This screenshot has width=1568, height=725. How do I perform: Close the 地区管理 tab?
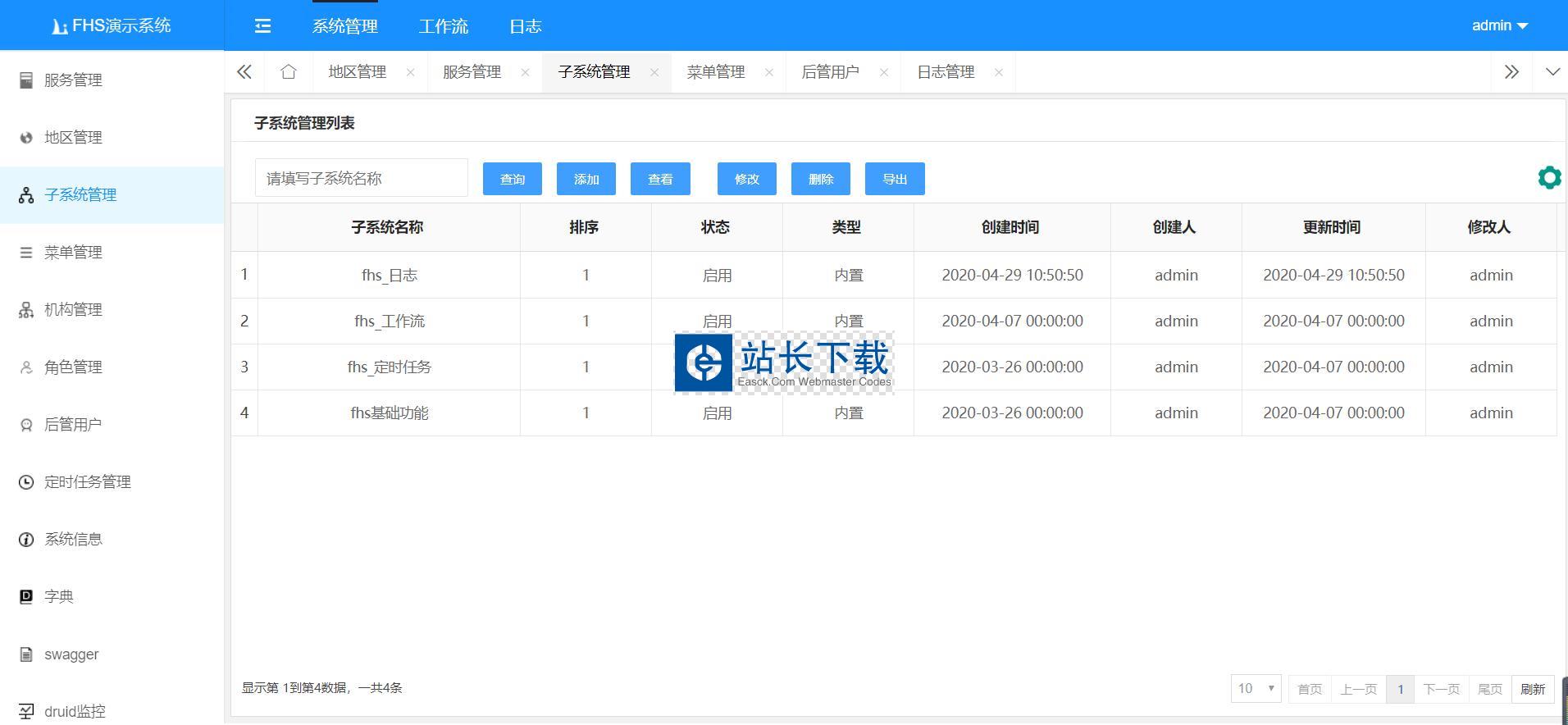[x=410, y=72]
